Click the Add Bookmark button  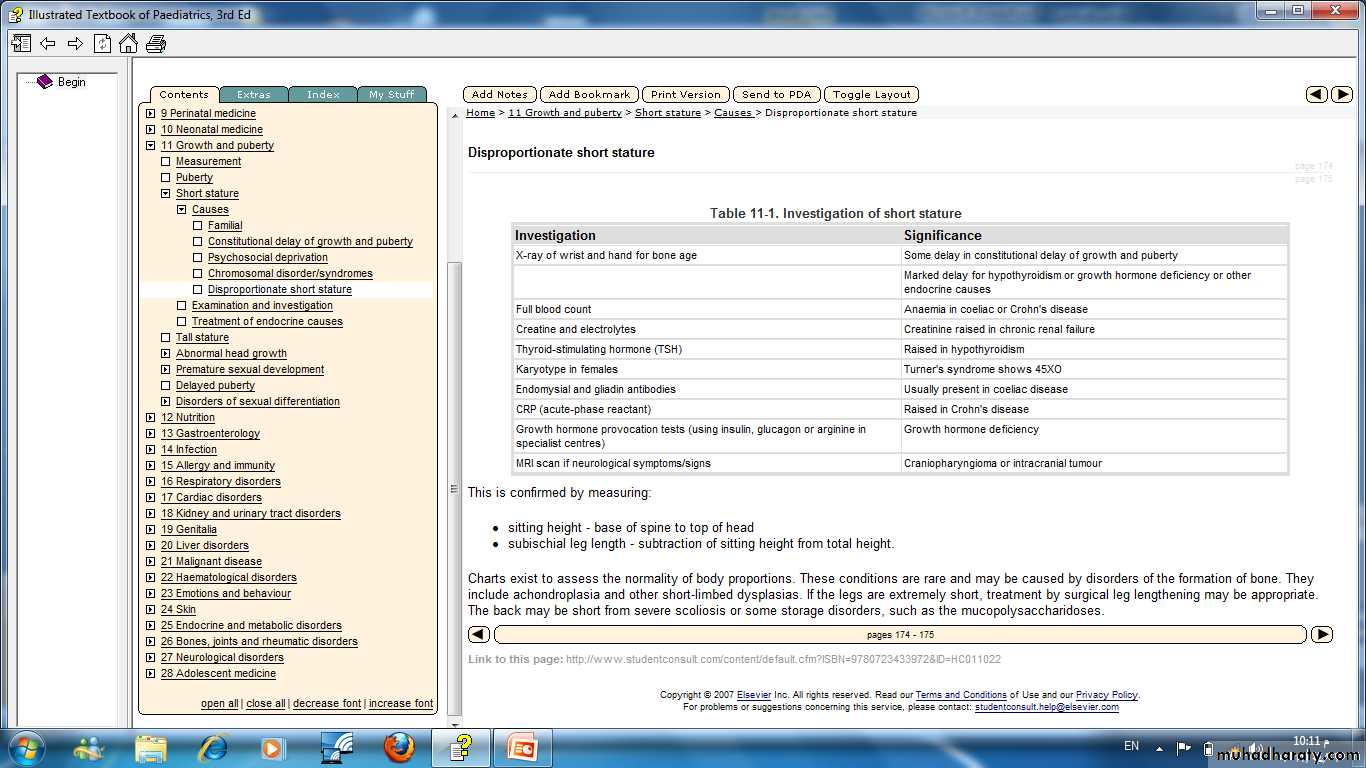coord(589,94)
